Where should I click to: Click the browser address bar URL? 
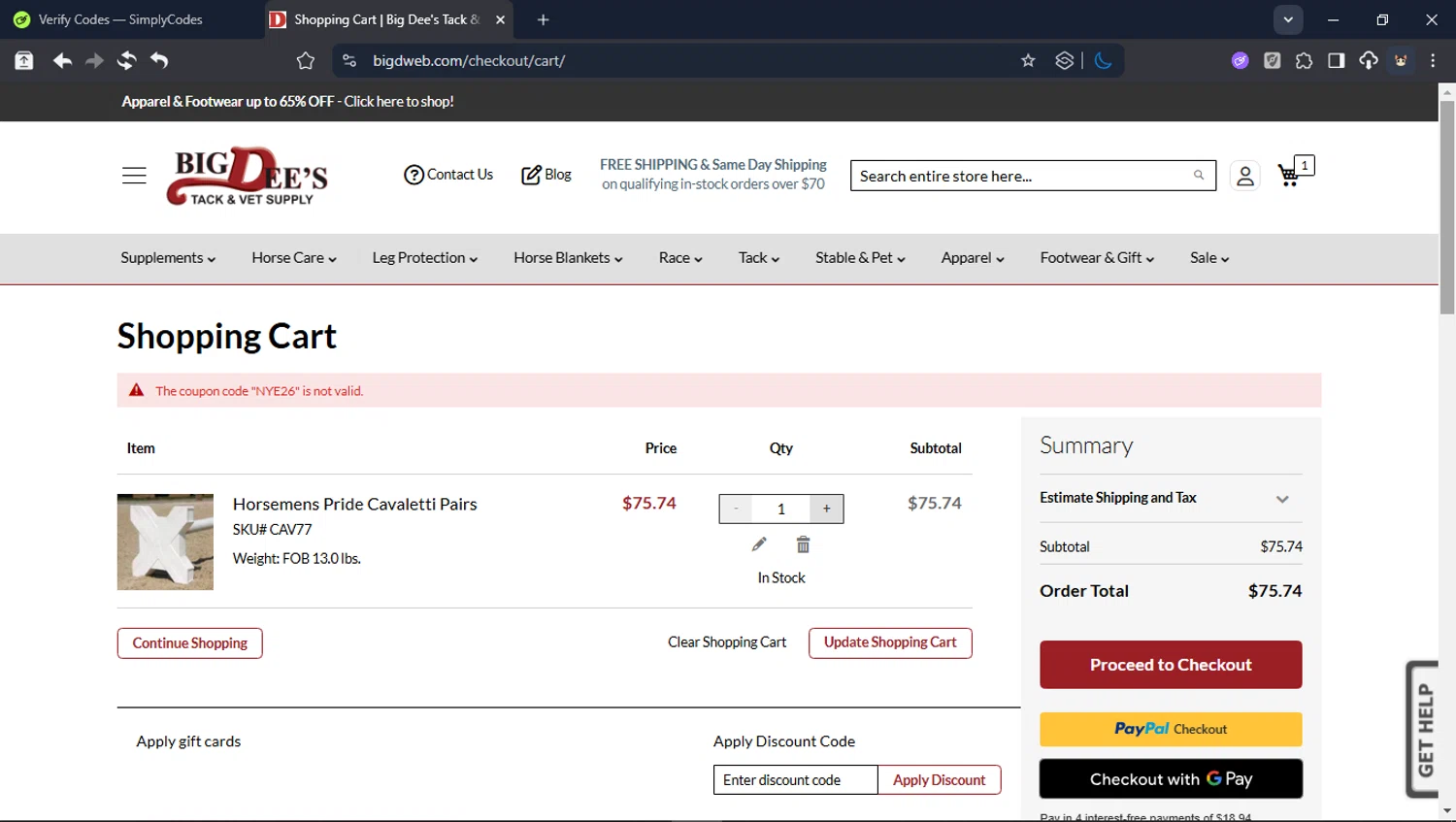469,61
